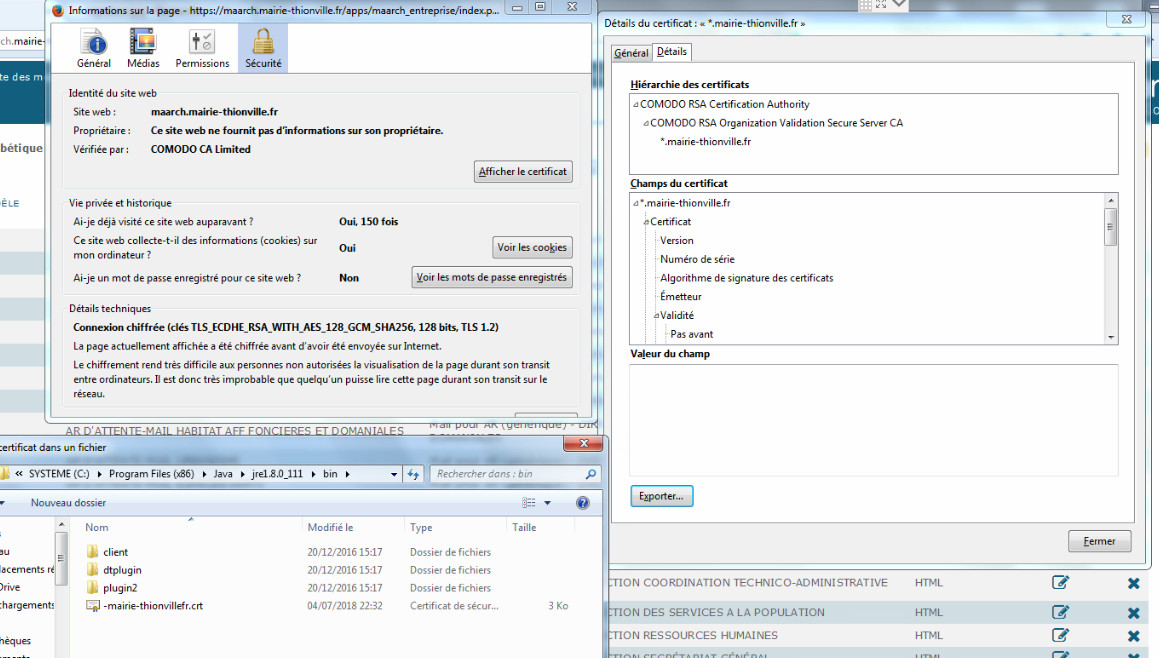Switch to the Général tab of certificate details
Viewport: 1159px width, 658px height.
click(631, 52)
